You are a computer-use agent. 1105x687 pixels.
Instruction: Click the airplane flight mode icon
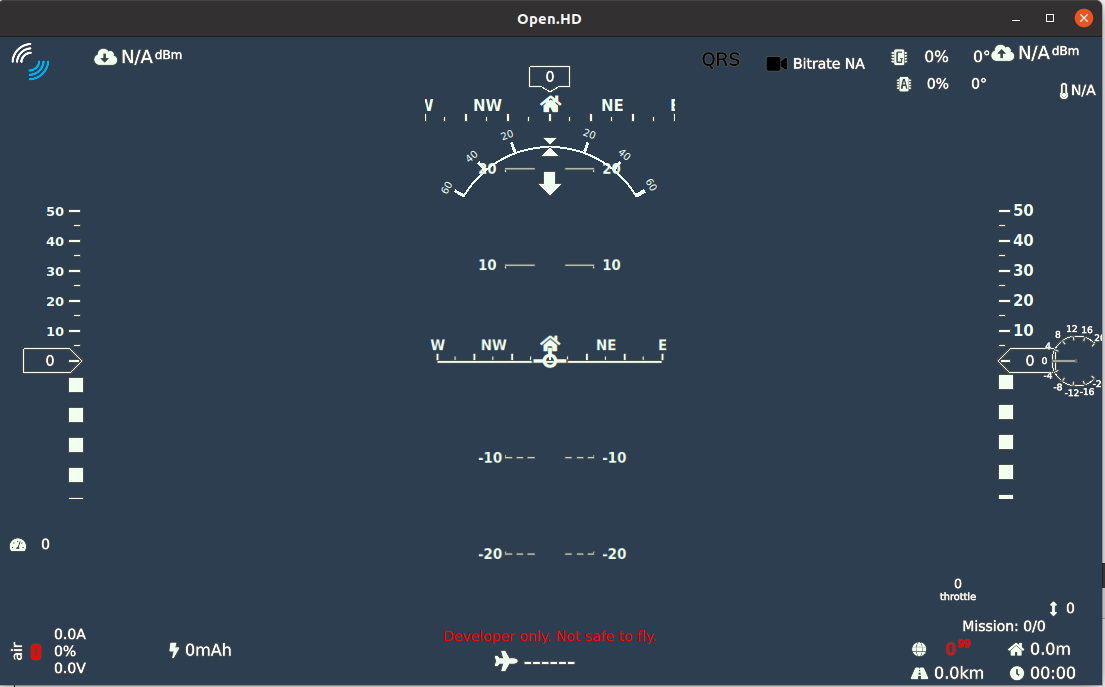pyautogui.click(x=506, y=662)
